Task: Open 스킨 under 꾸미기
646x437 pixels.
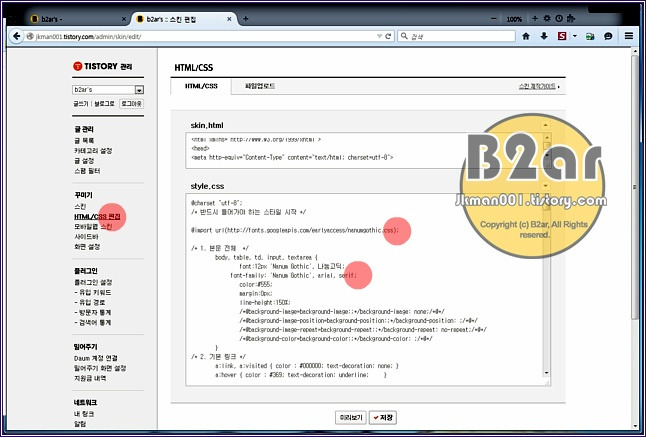Action: coord(80,206)
